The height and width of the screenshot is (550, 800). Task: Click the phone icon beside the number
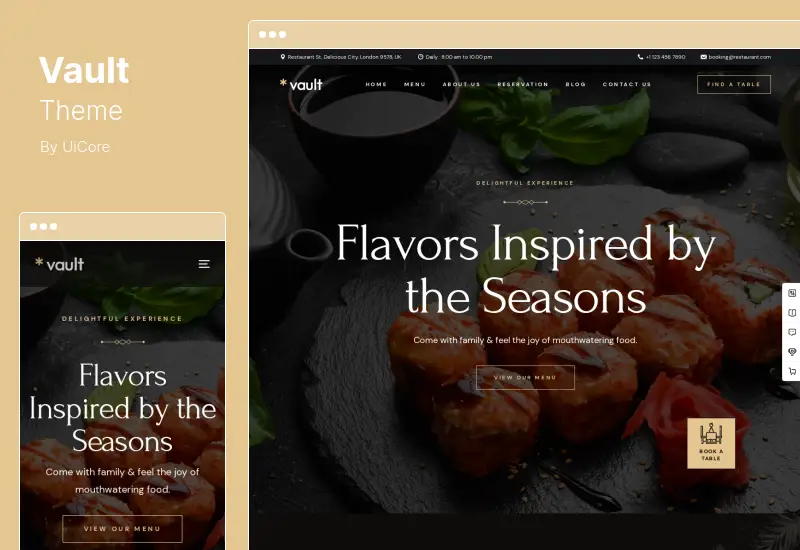[x=640, y=57]
